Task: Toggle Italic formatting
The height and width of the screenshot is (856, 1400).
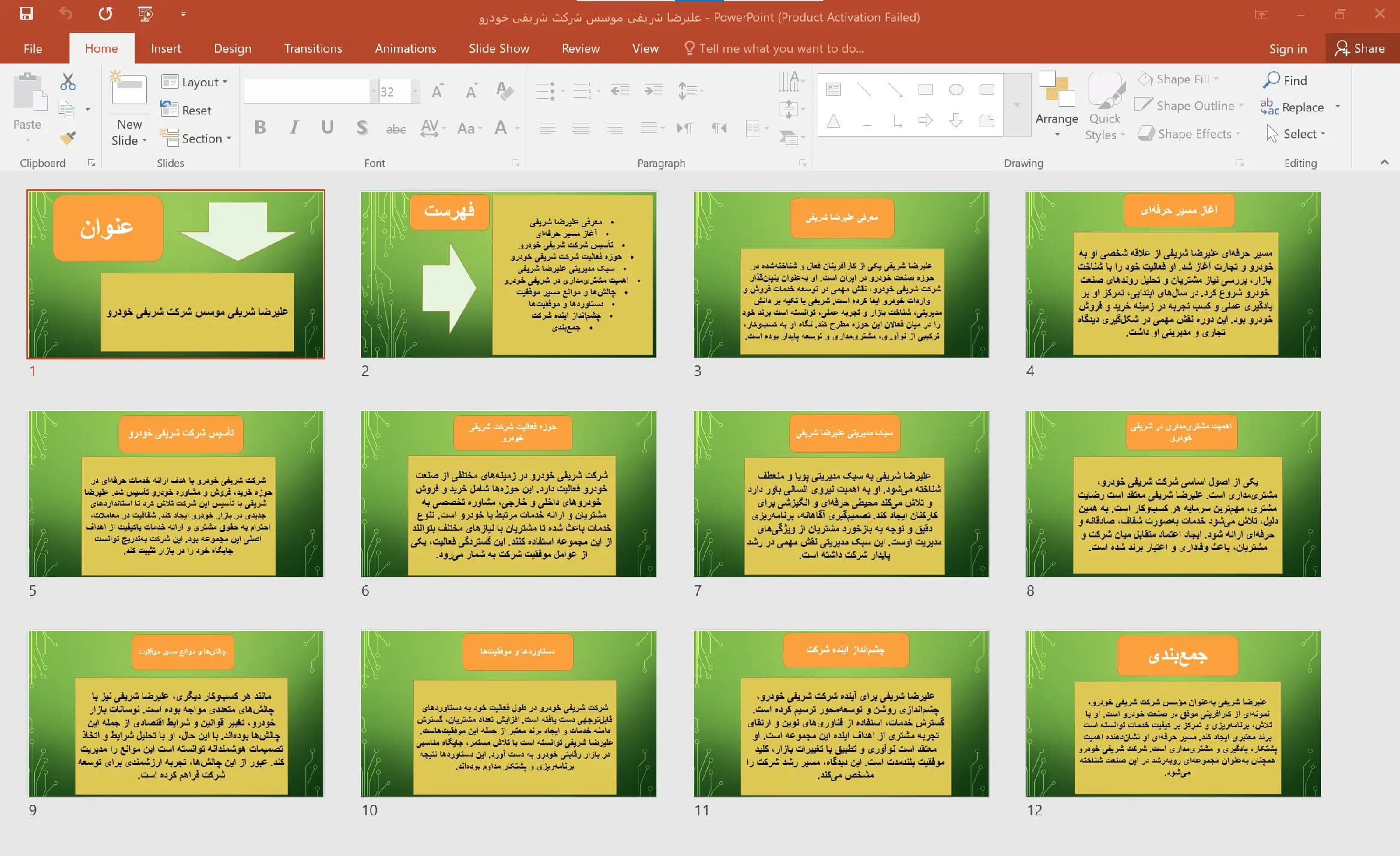Action: pyautogui.click(x=293, y=128)
